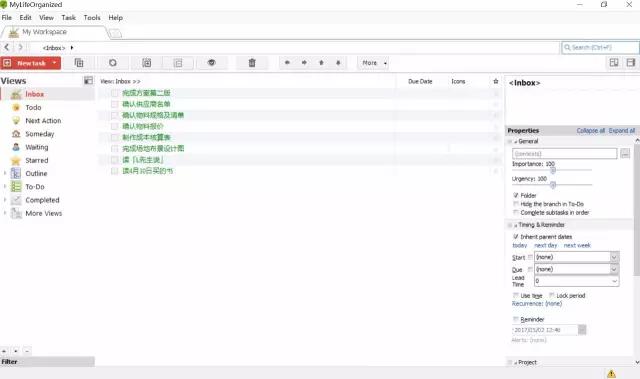Enable the Use time checkbox
The height and width of the screenshot is (379, 640).
tap(516, 295)
